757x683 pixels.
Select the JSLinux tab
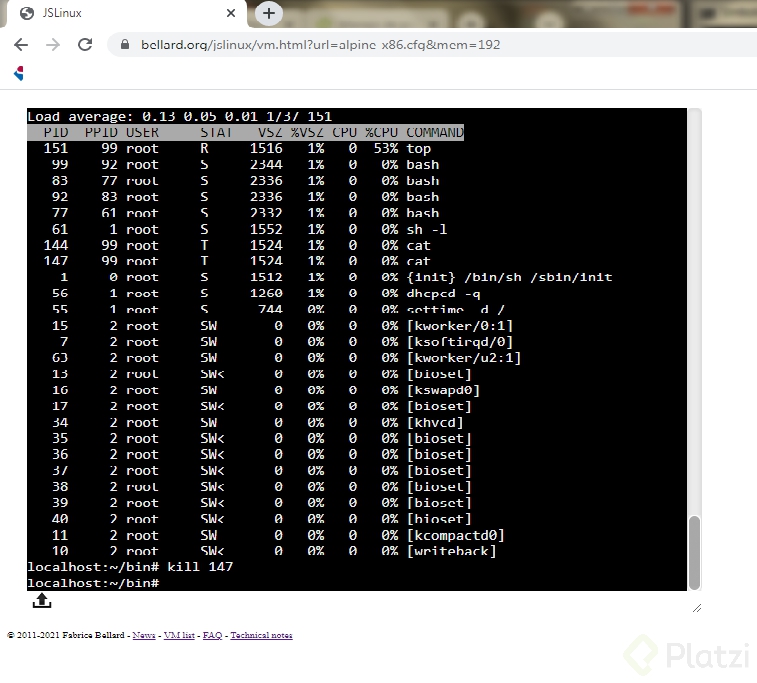(126, 14)
